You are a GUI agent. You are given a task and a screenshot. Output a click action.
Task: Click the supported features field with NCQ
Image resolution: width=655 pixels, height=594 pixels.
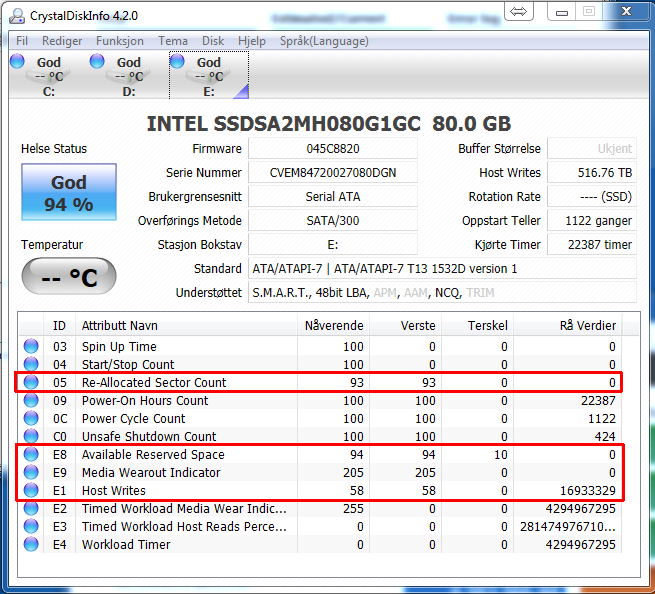442,293
